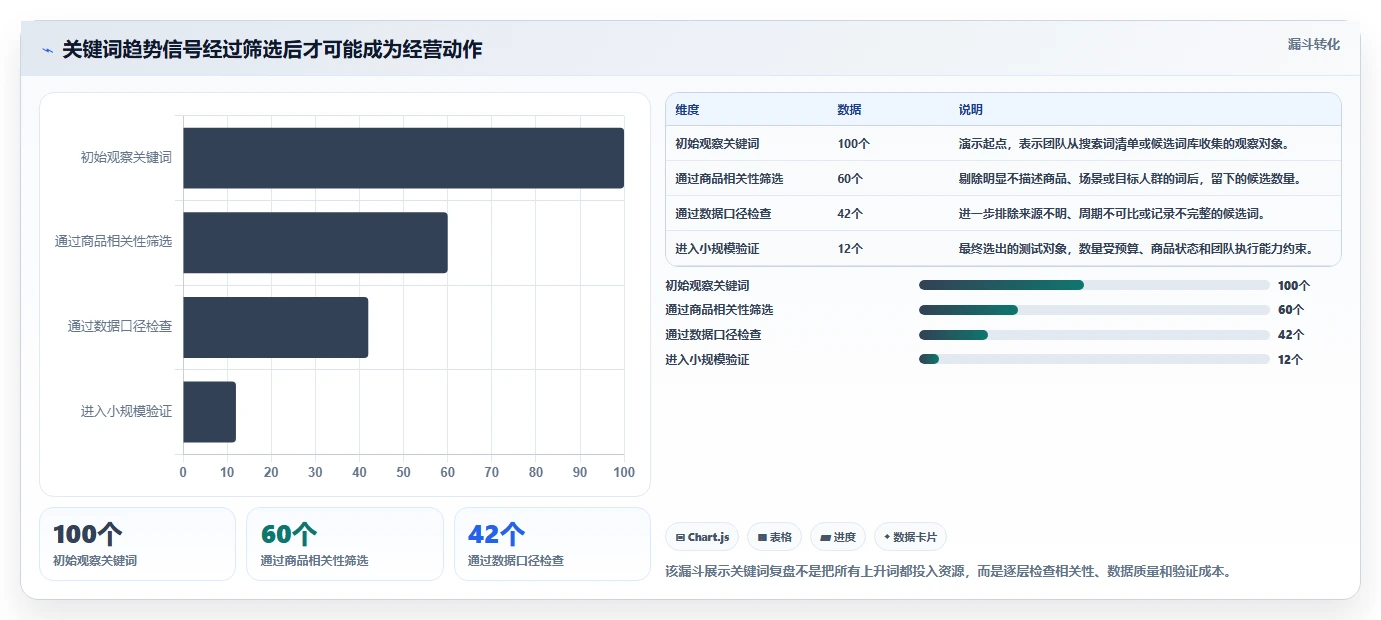This screenshot has height=620, width=1381.
Task: Click the x-axis tick 50
Action: pos(403,472)
